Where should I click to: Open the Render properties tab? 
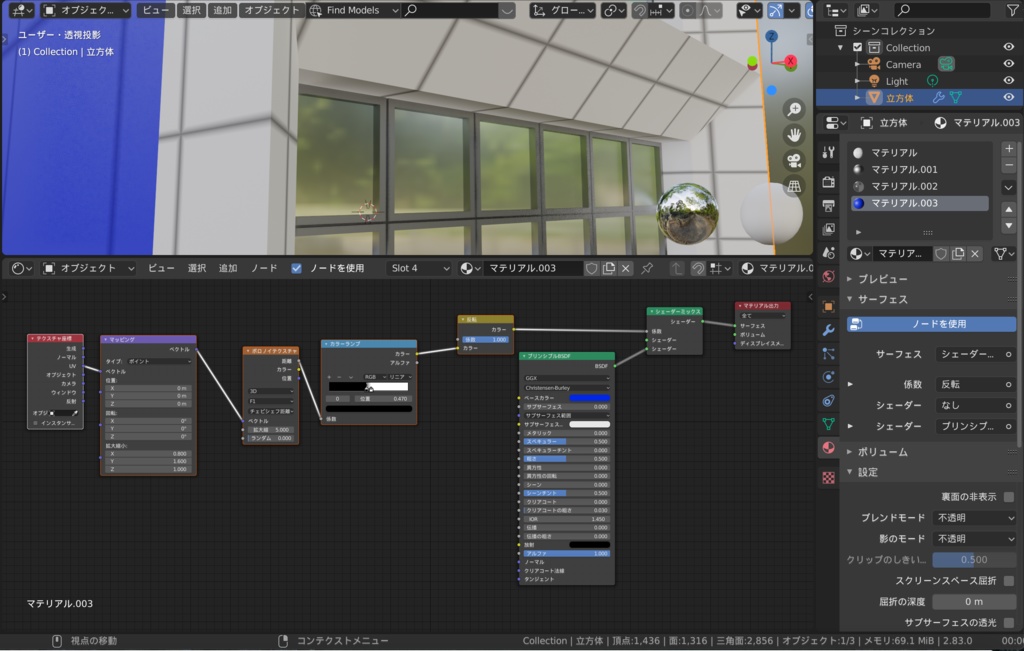[x=828, y=182]
